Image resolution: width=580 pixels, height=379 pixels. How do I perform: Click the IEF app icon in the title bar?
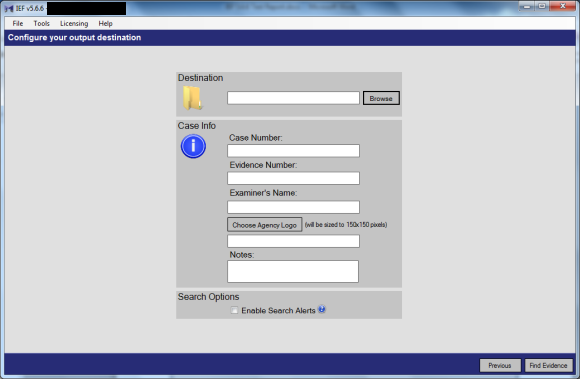click(9, 8)
